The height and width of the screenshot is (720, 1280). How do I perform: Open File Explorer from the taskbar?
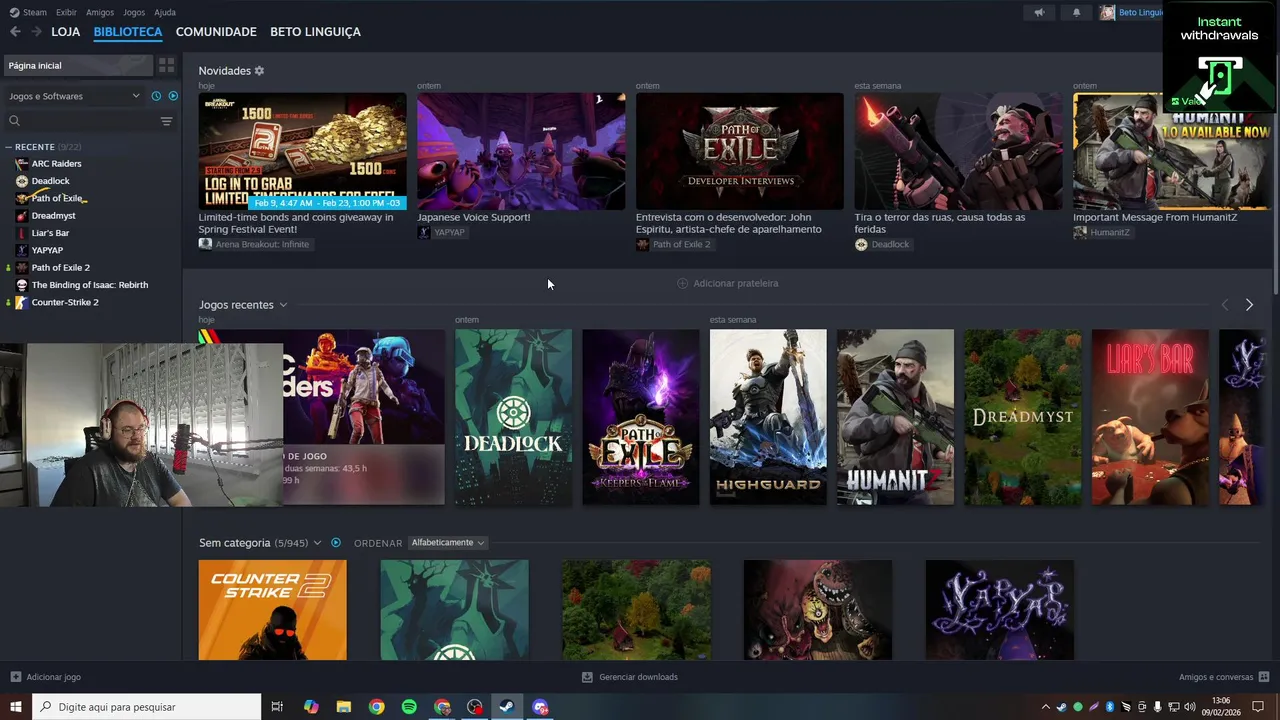click(x=343, y=707)
